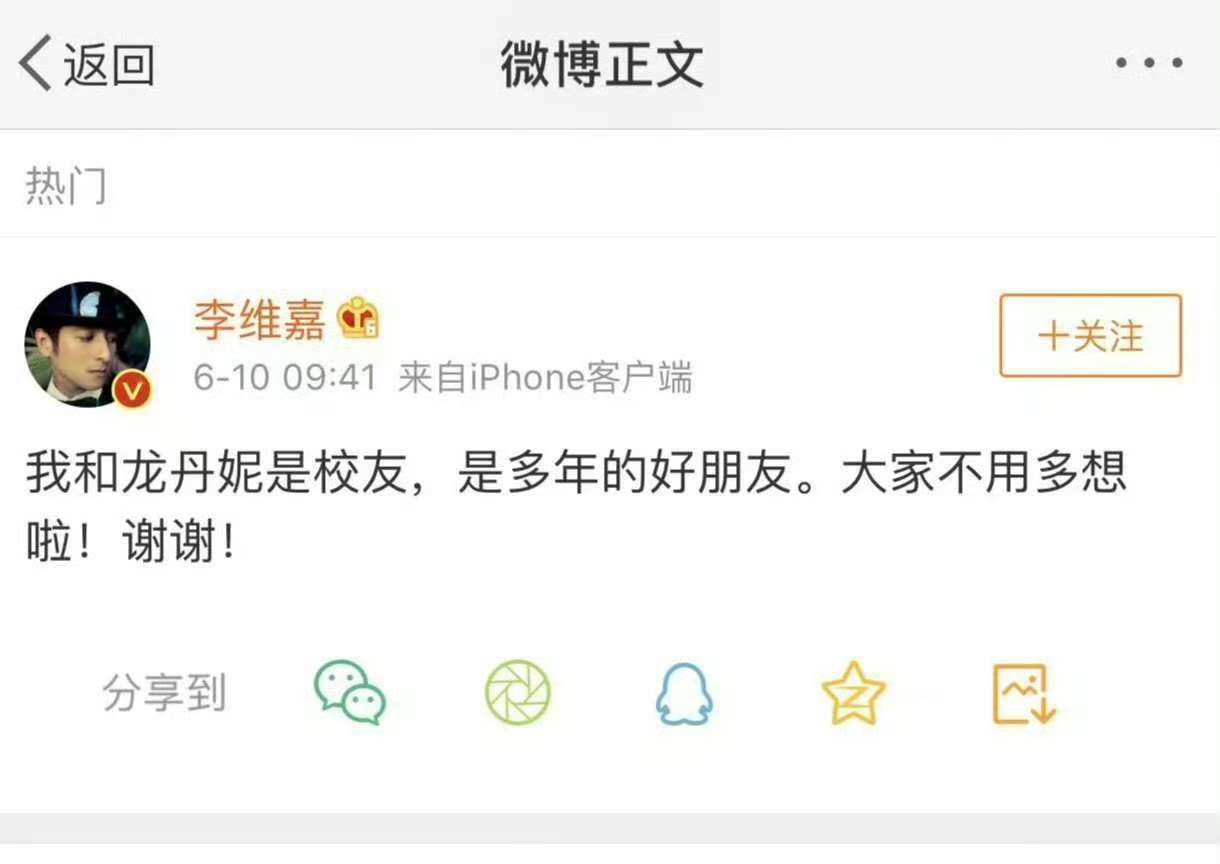Tap the 返回 back label

pos(109,65)
